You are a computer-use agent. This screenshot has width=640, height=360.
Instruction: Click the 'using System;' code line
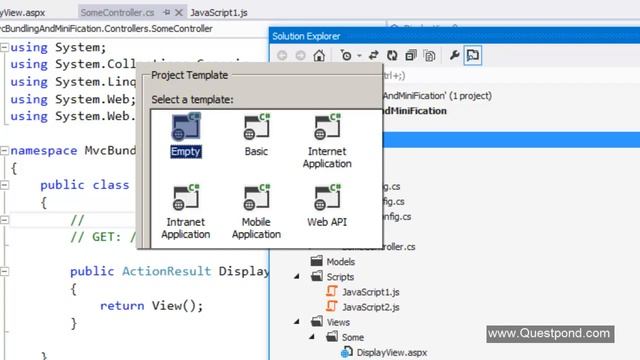point(58,47)
